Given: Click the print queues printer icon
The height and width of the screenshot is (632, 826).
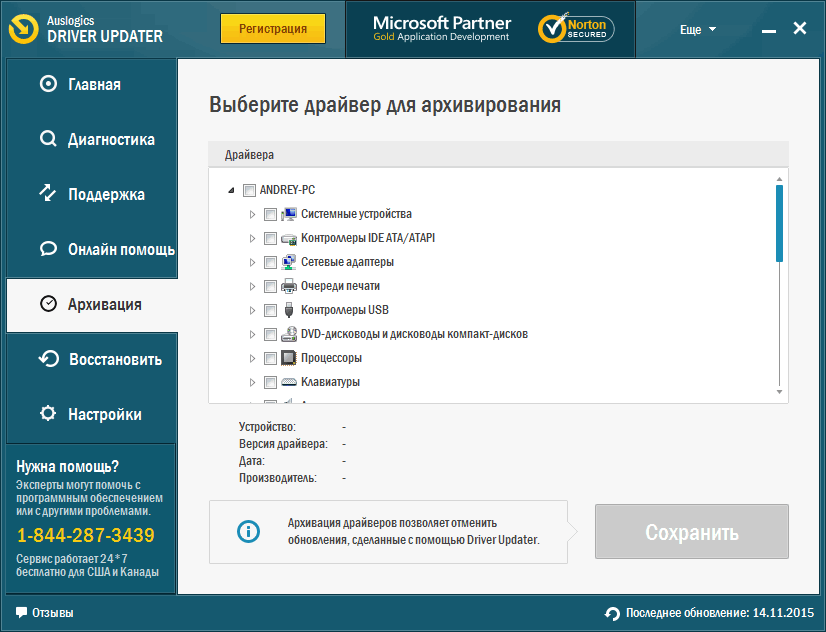Looking at the screenshot, I should tap(289, 286).
